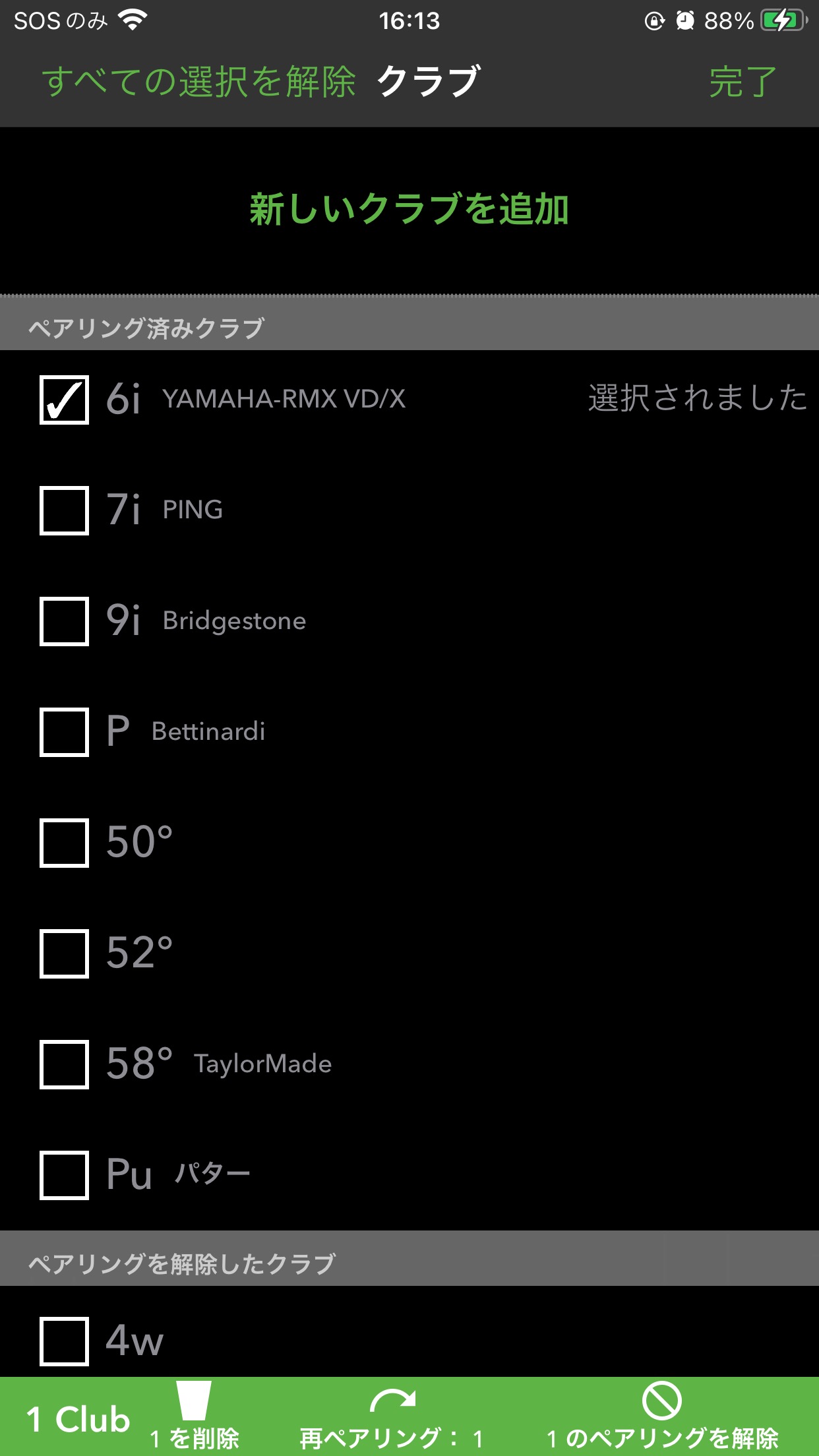The image size is (819, 1456).
Task: Tap the alarm clock status icon
Action: [x=685, y=21]
